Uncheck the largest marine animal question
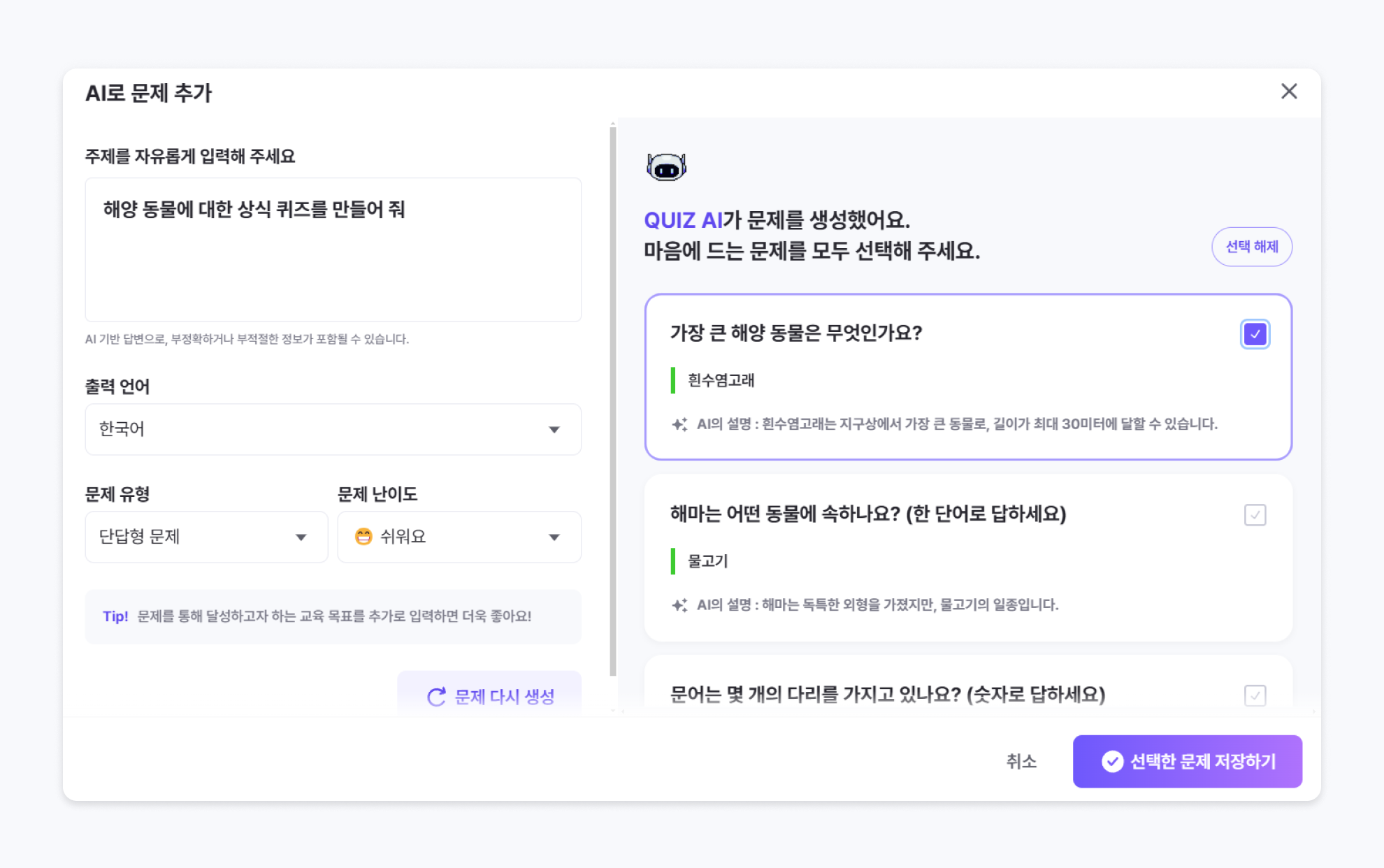Viewport: 1384px width, 868px height. [x=1255, y=334]
